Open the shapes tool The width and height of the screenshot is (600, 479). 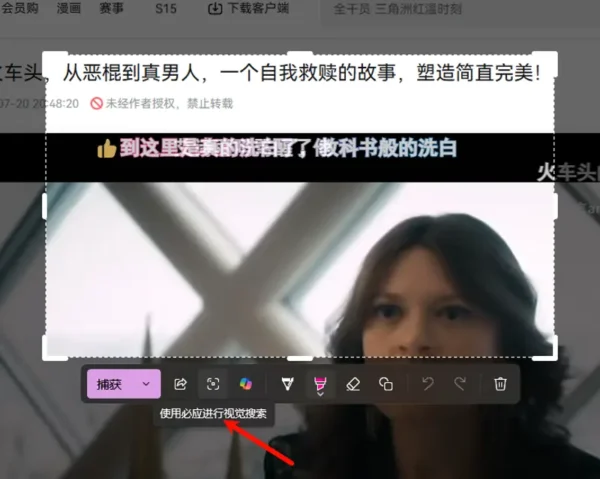coord(386,384)
